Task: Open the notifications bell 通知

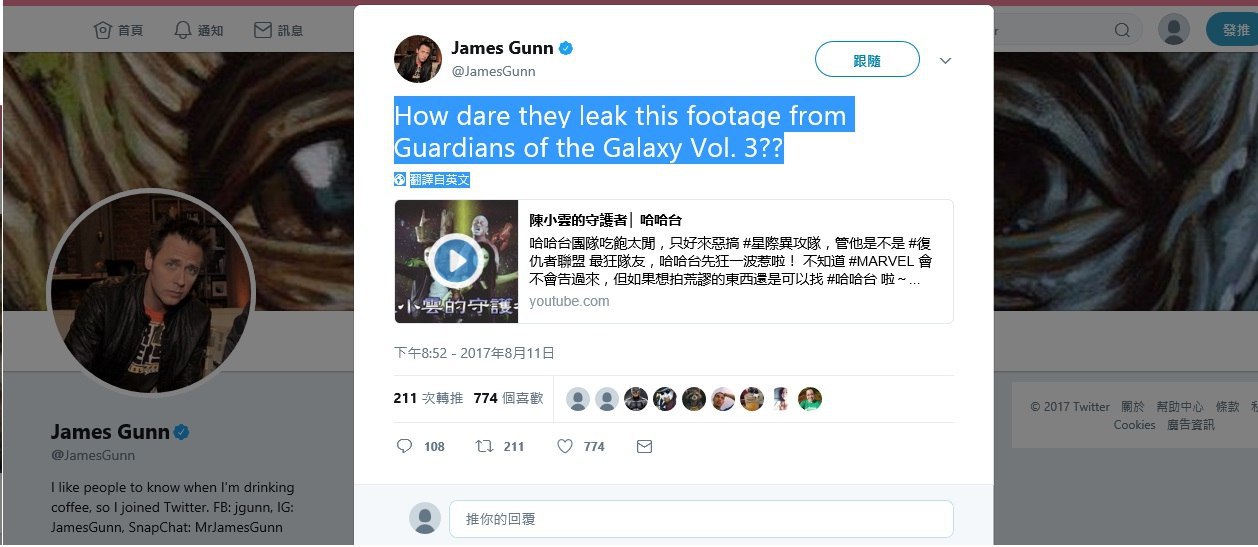Action: click(198, 31)
